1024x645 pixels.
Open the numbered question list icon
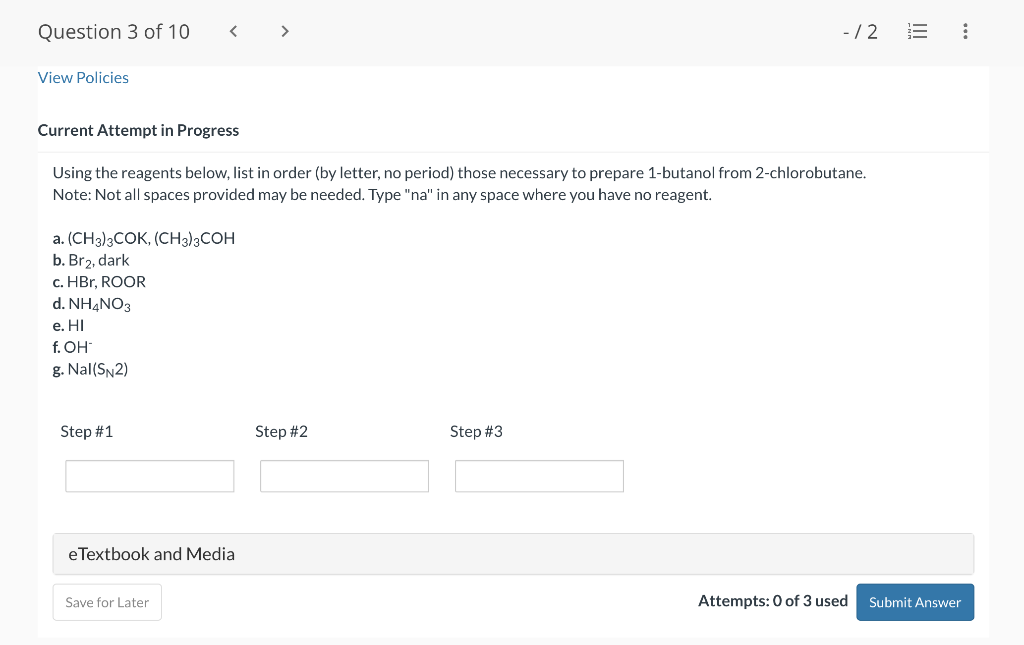coord(917,31)
